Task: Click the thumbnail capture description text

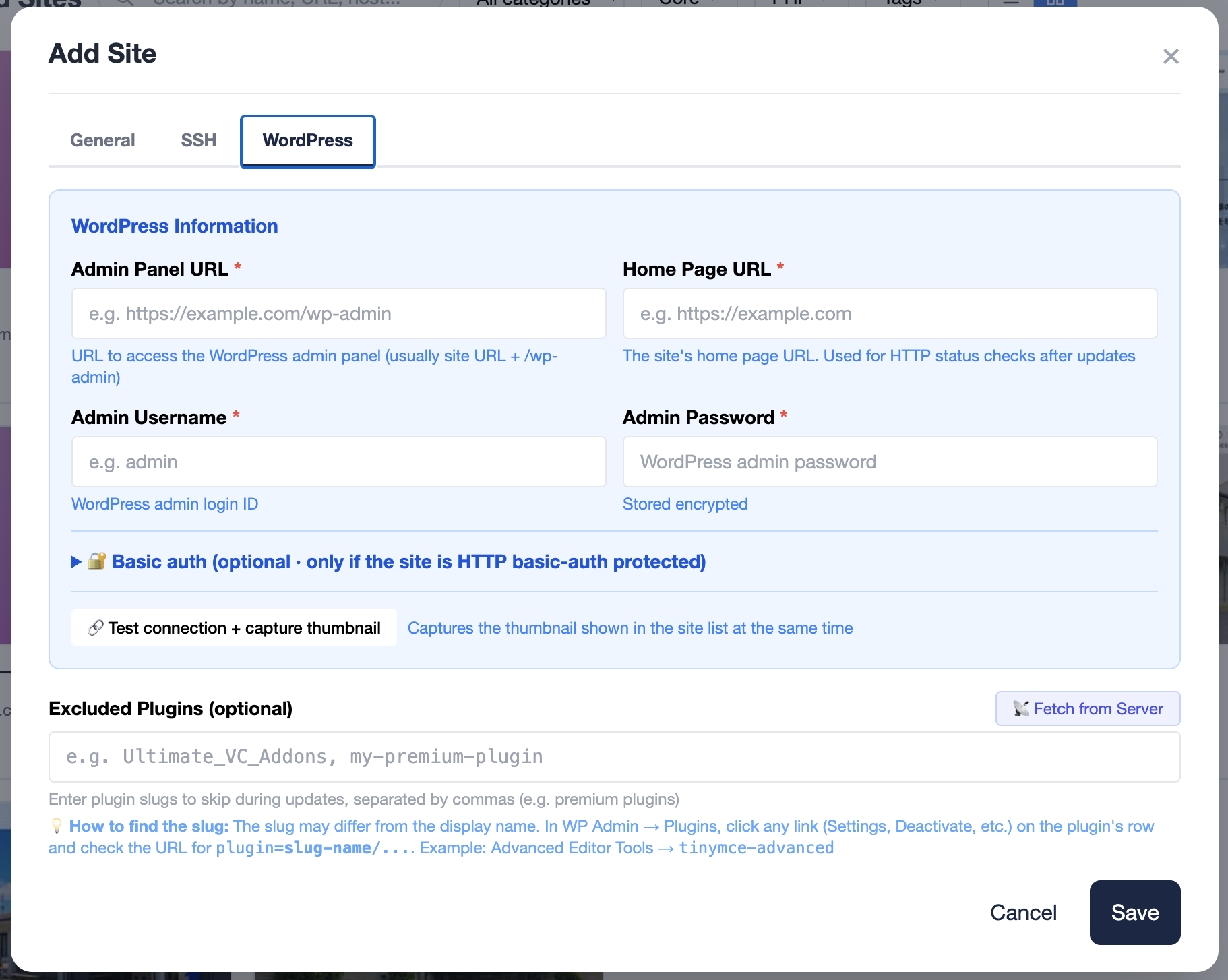Action: coord(630,628)
